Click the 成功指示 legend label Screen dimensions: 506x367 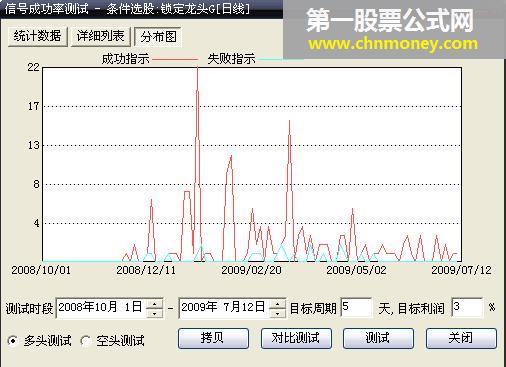pyautogui.click(x=125, y=59)
